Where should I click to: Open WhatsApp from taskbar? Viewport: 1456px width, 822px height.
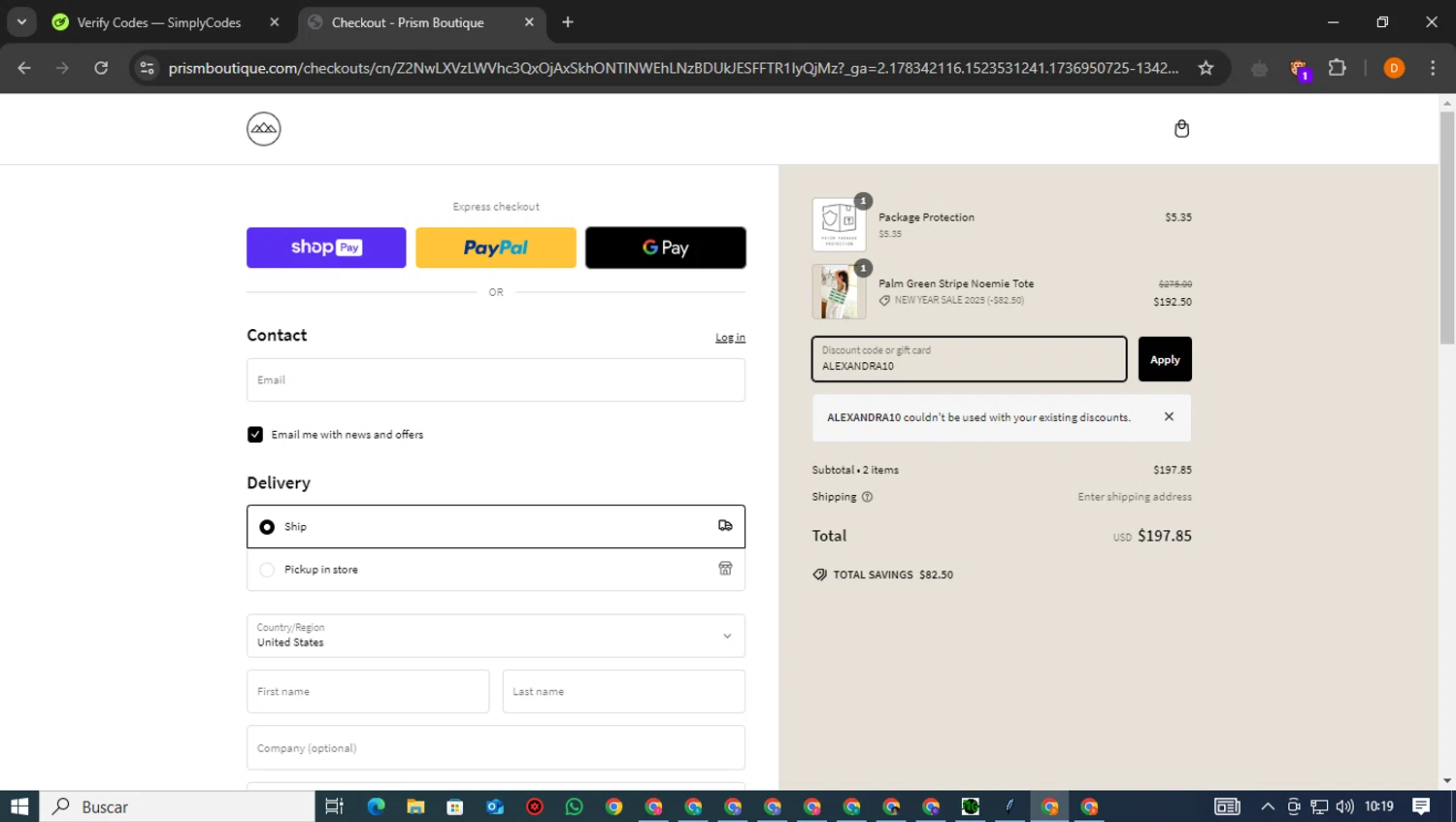(574, 806)
